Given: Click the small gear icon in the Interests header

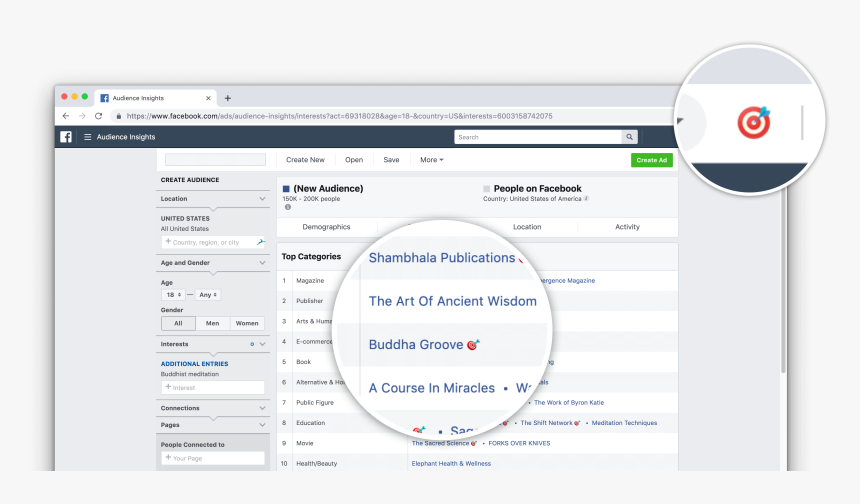Looking at the screenshot, I should coord(252,344).
